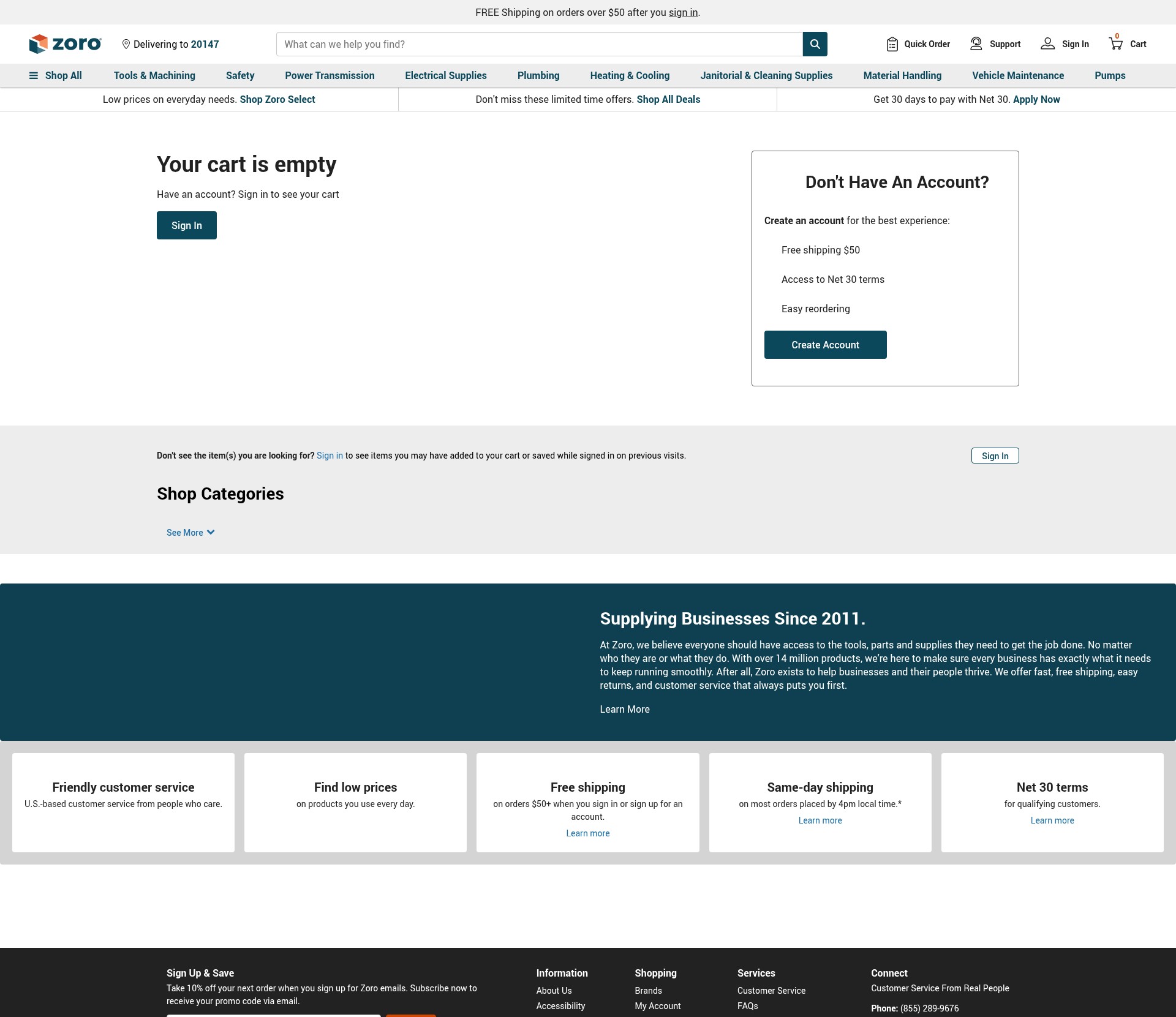This screenshot has width=1176, height=1017.
Task: Click the Quick Order clipboard icon
Action: tap(892, 44)
